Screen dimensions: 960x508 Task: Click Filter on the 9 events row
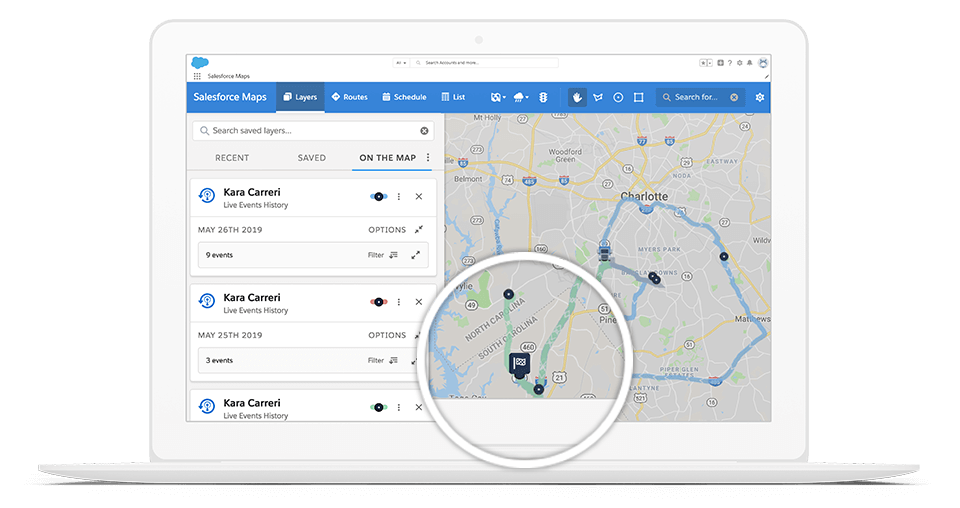(x=383, y=255)
